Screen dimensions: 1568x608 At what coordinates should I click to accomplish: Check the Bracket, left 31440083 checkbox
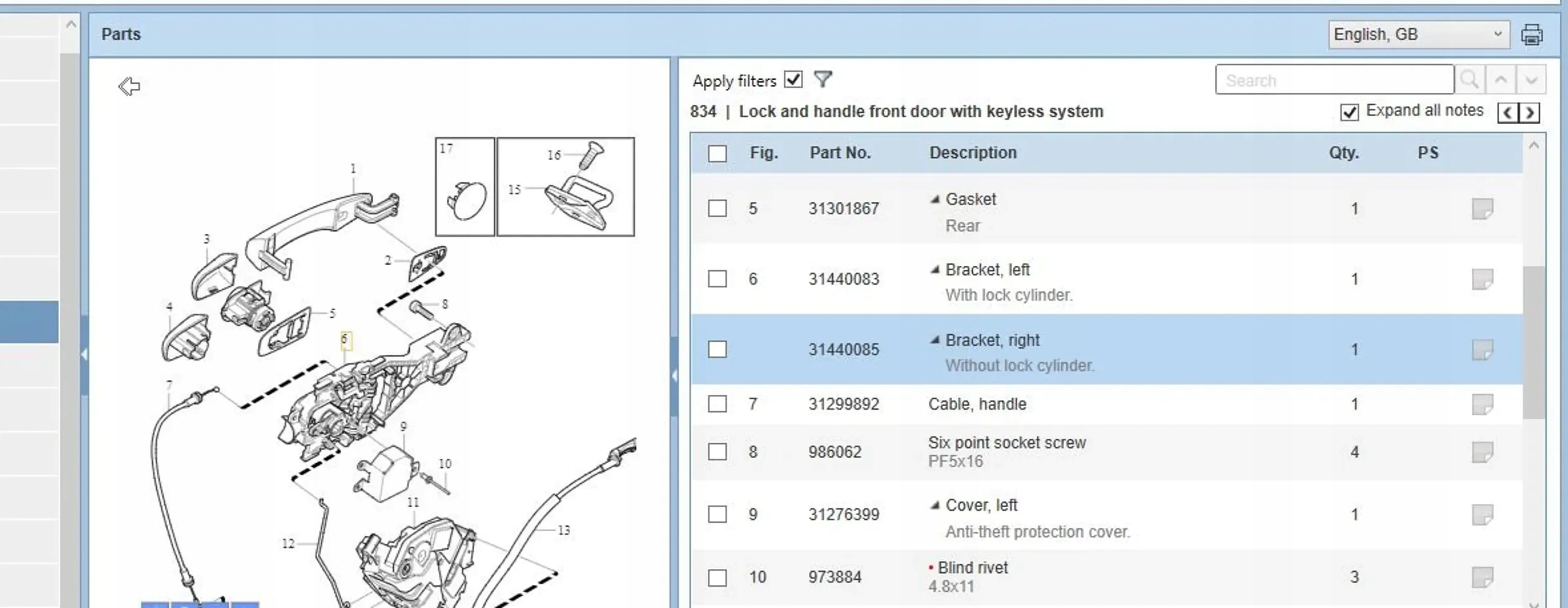[x=717, y=278]
